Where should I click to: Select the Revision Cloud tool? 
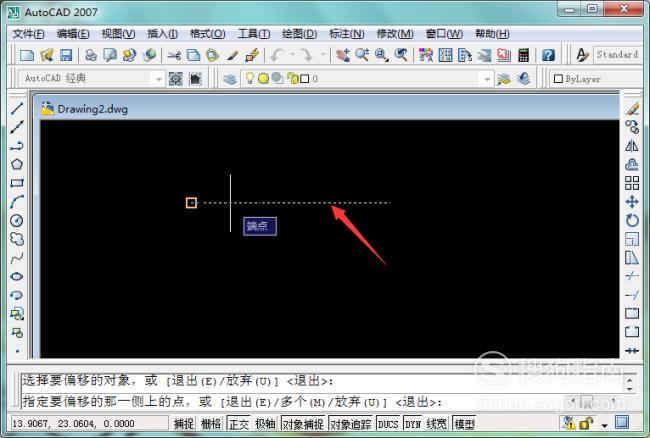point(17,239)
